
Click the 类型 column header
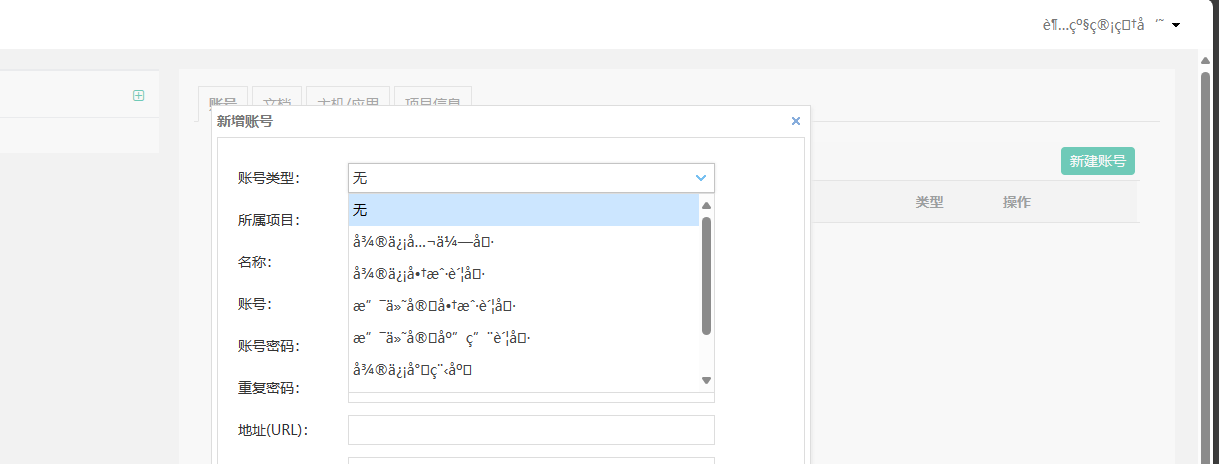click(x=929, y=202)
